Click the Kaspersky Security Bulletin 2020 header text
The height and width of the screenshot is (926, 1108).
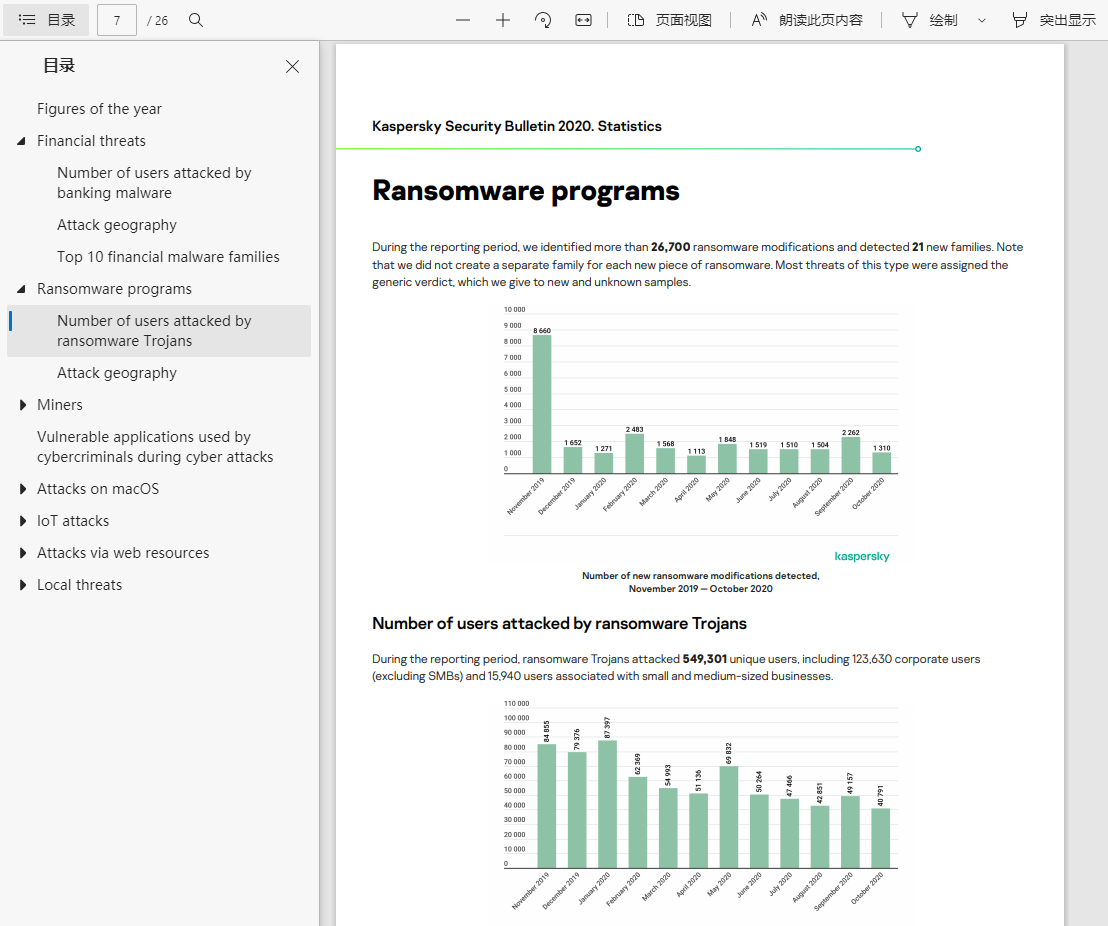pos(517,126)
